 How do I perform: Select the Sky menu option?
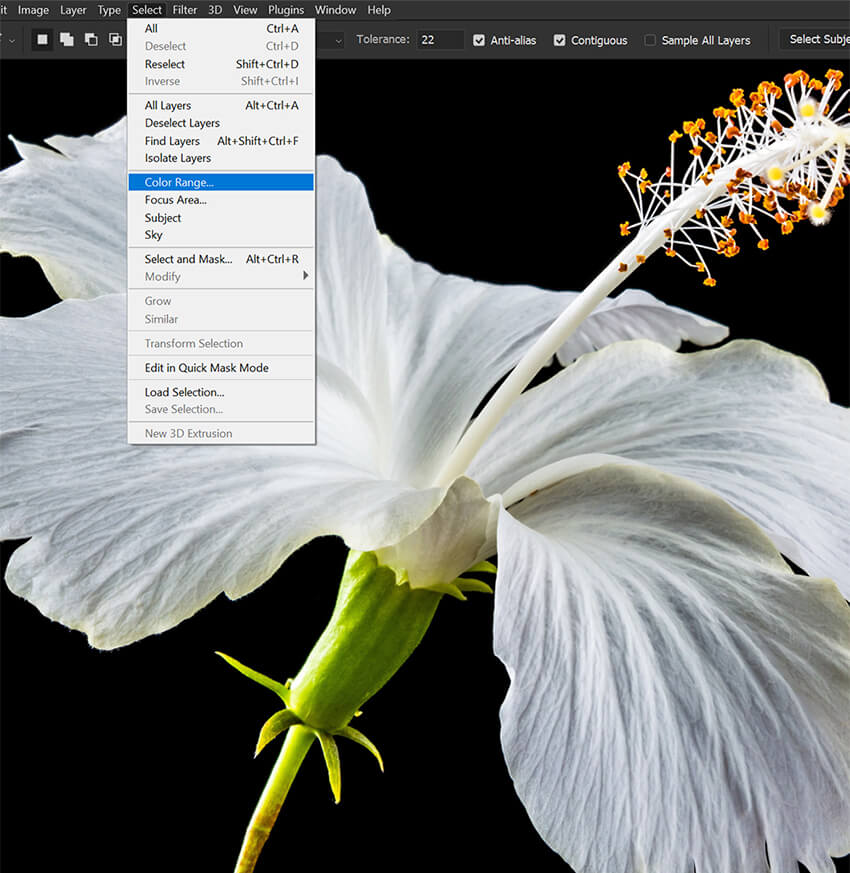153,235
